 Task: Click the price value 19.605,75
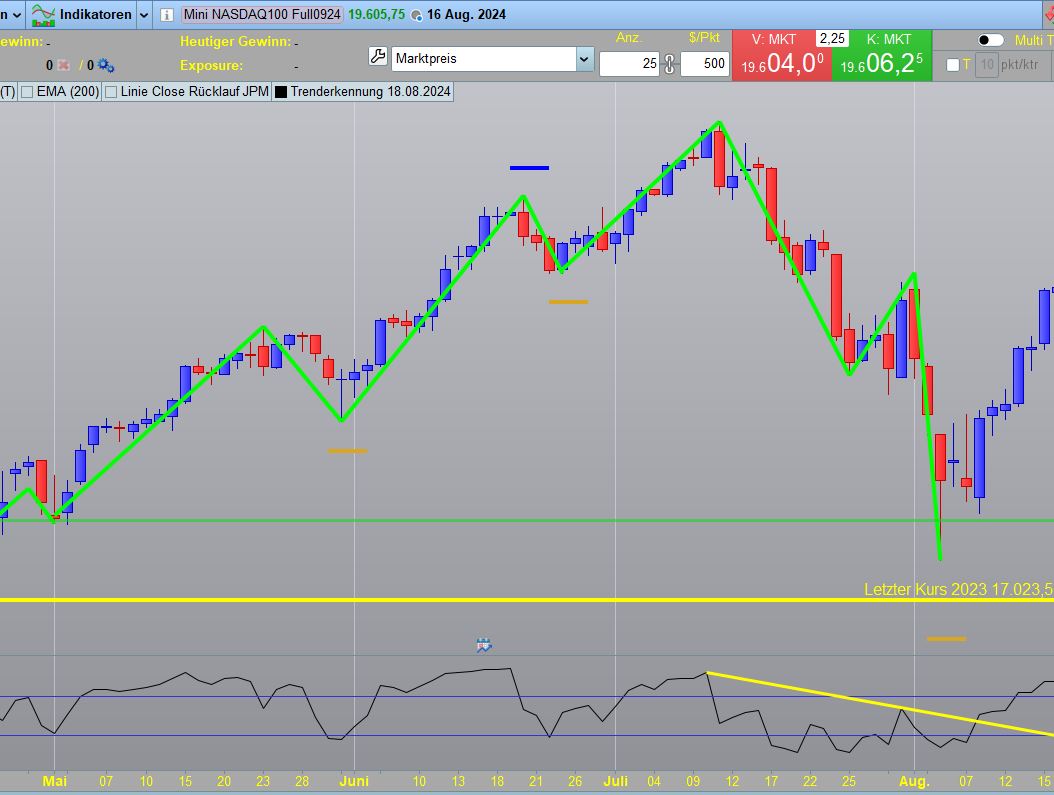376,14
